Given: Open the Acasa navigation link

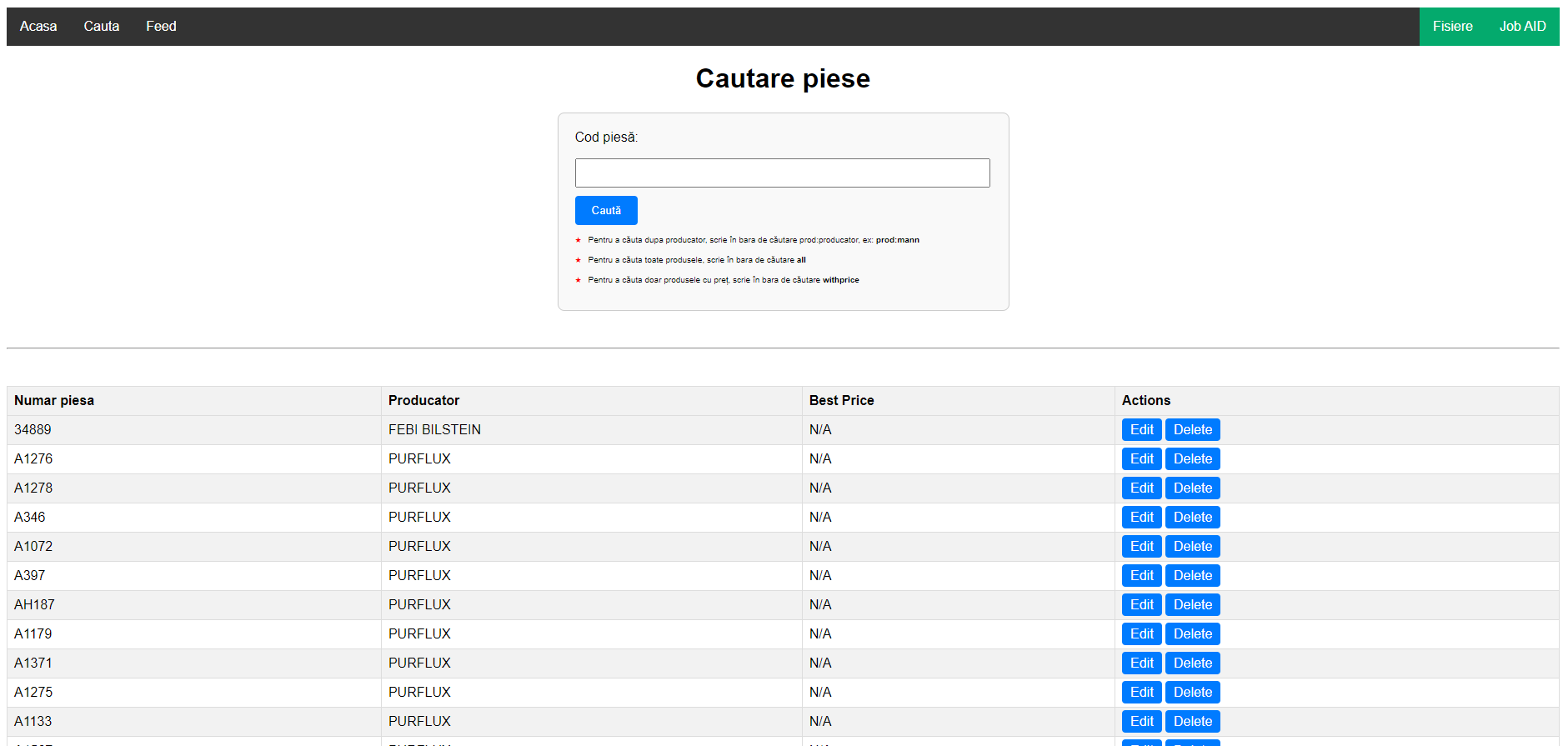Looking at the screenshot, I should [38, 27].
